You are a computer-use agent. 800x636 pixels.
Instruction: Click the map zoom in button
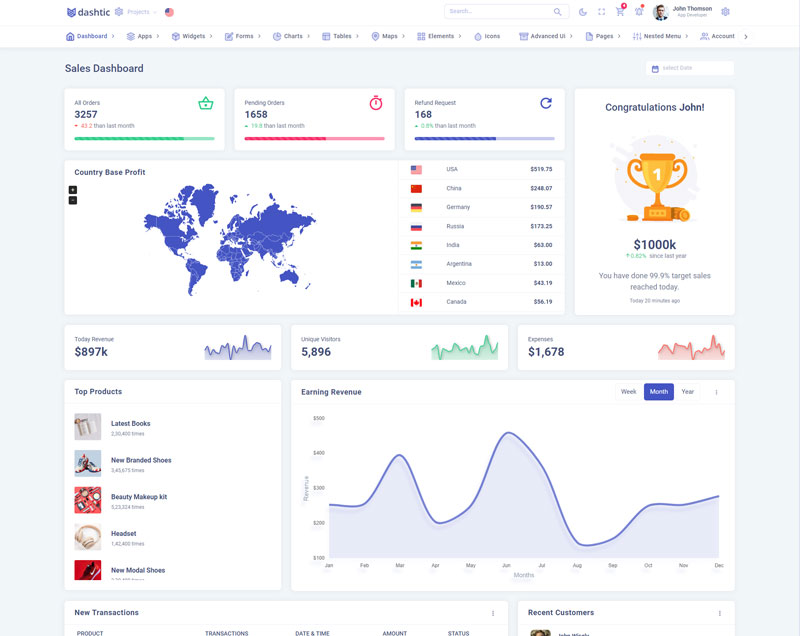[x=73, y=189]
